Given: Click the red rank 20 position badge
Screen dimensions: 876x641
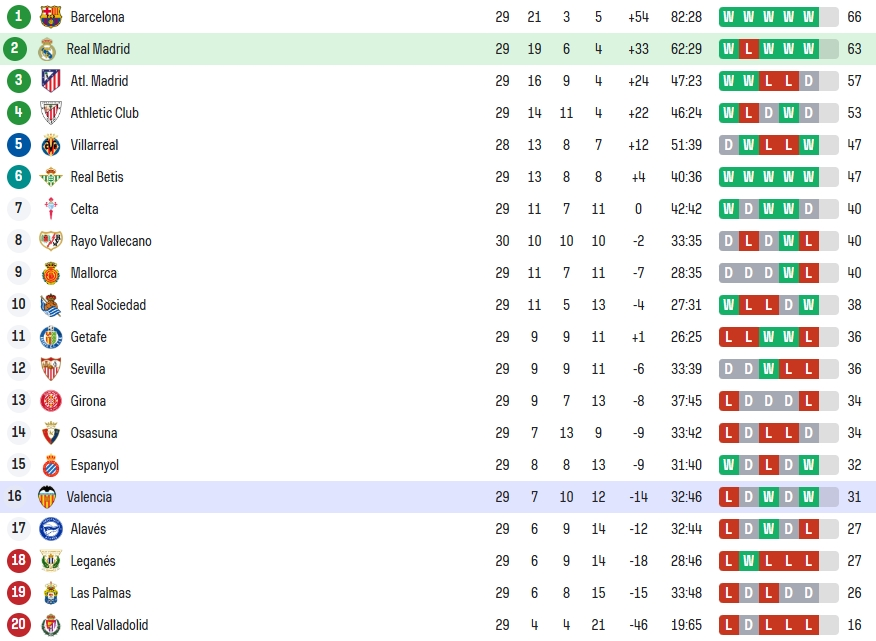Looking at the screenshot, I should point(18,625).
